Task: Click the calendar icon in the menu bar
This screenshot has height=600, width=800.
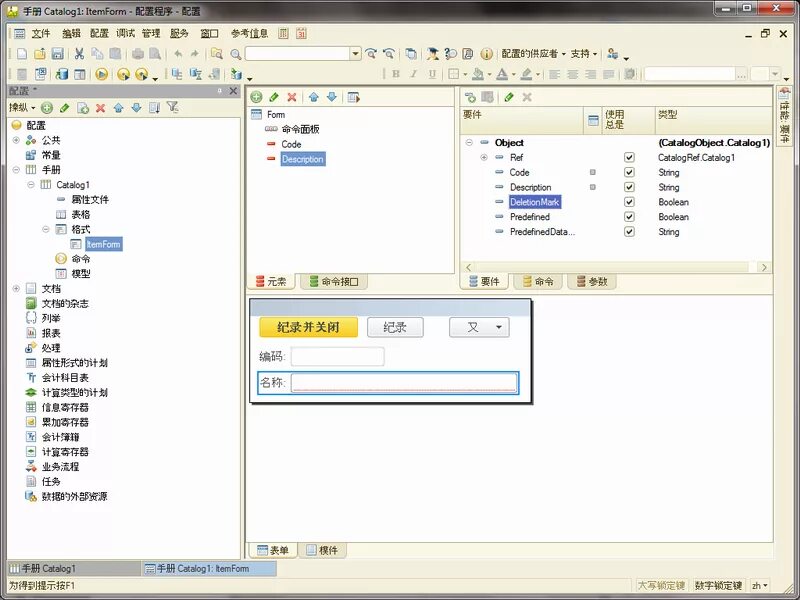Action: pyautogui.click(x=301, y=34)
